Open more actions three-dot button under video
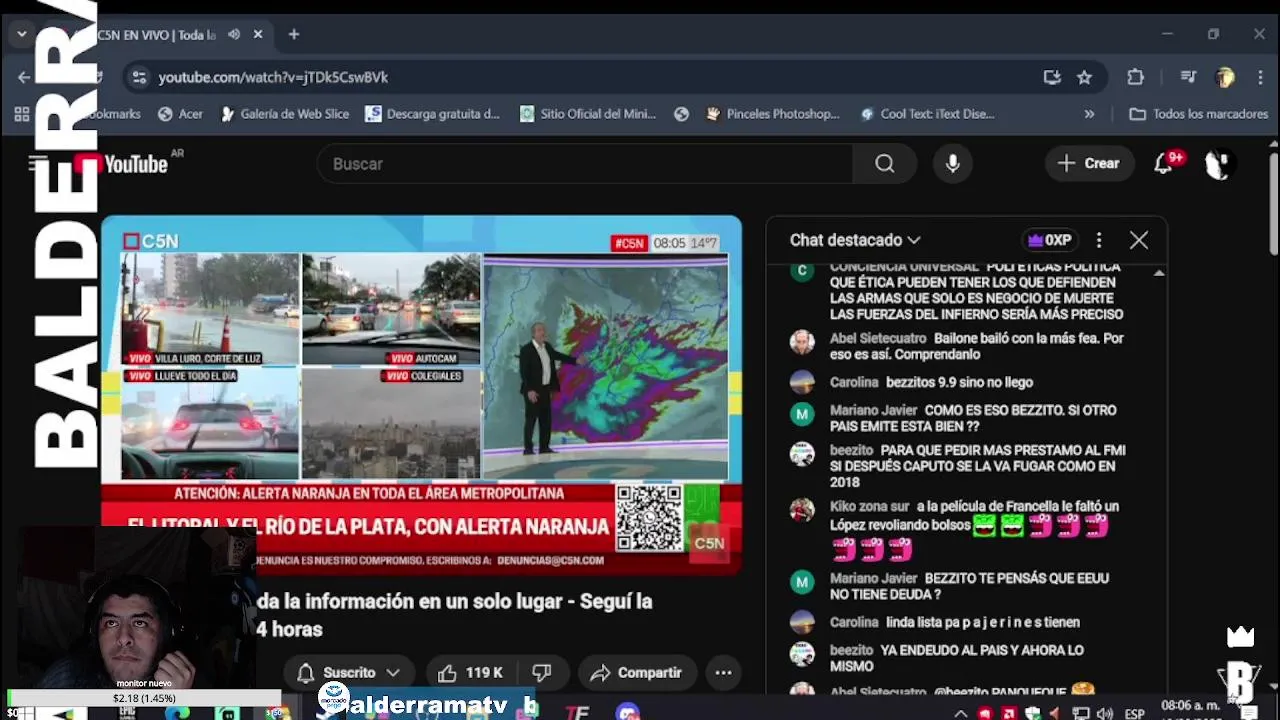This screenshot has height=720, width=1280. click(723, 673)
